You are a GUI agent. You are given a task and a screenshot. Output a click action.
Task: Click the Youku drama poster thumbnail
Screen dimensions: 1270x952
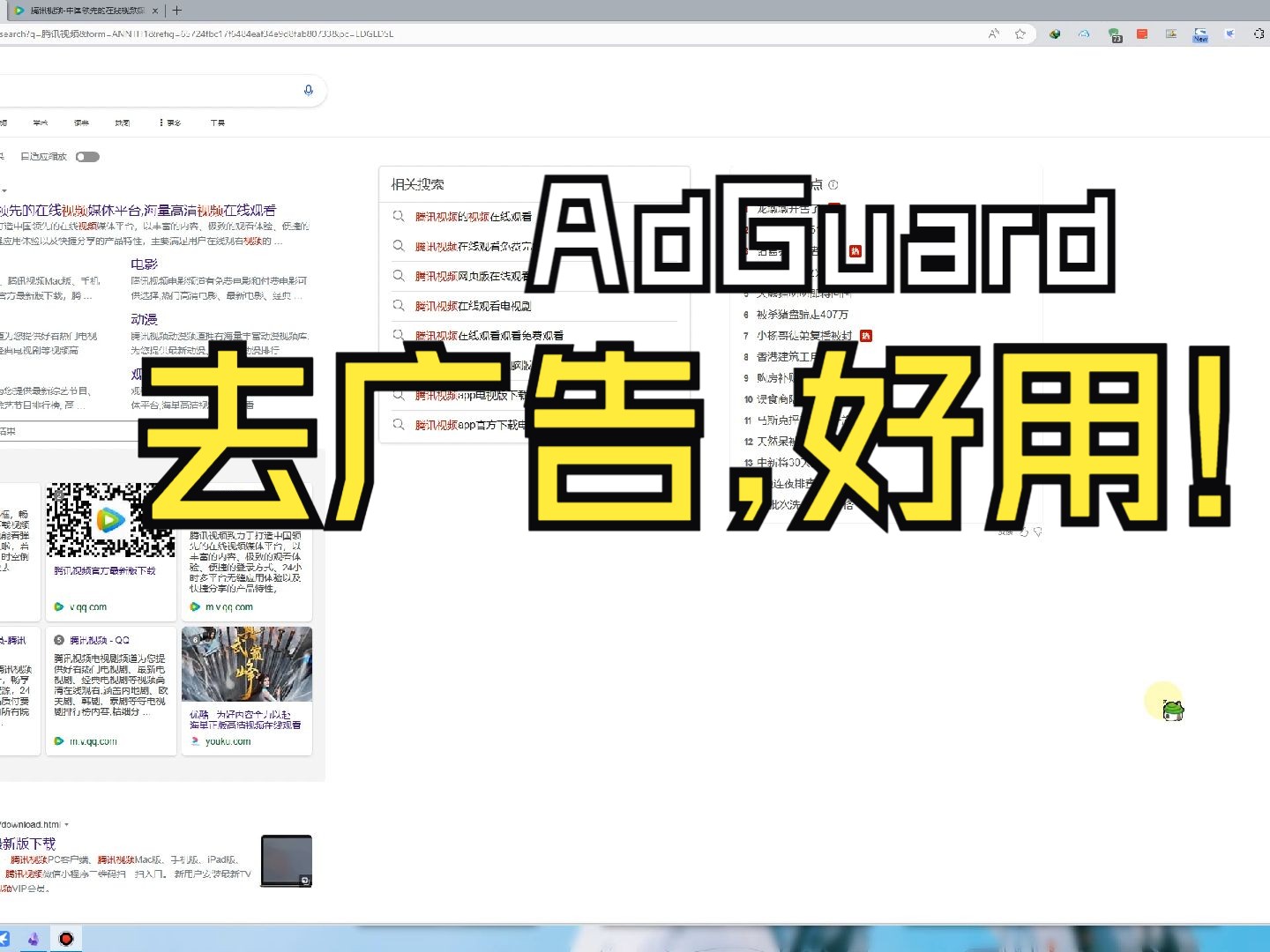(x=247, y=664)
